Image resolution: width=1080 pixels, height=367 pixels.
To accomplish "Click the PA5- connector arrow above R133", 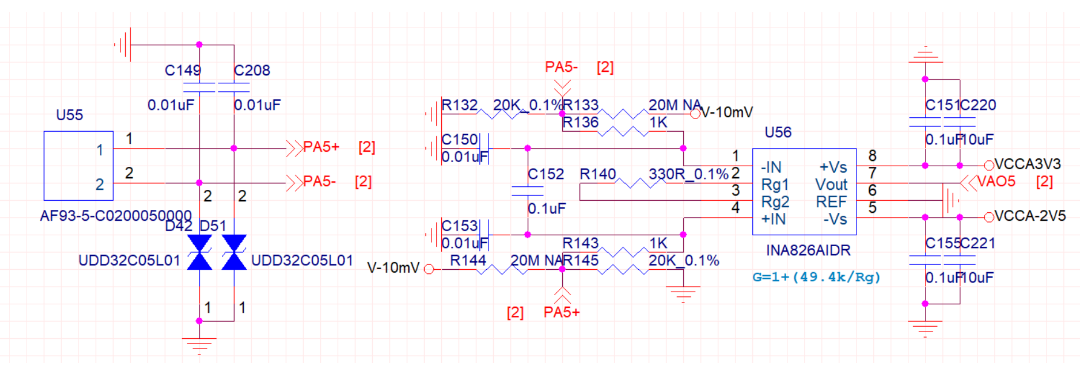I will point(563,87).
